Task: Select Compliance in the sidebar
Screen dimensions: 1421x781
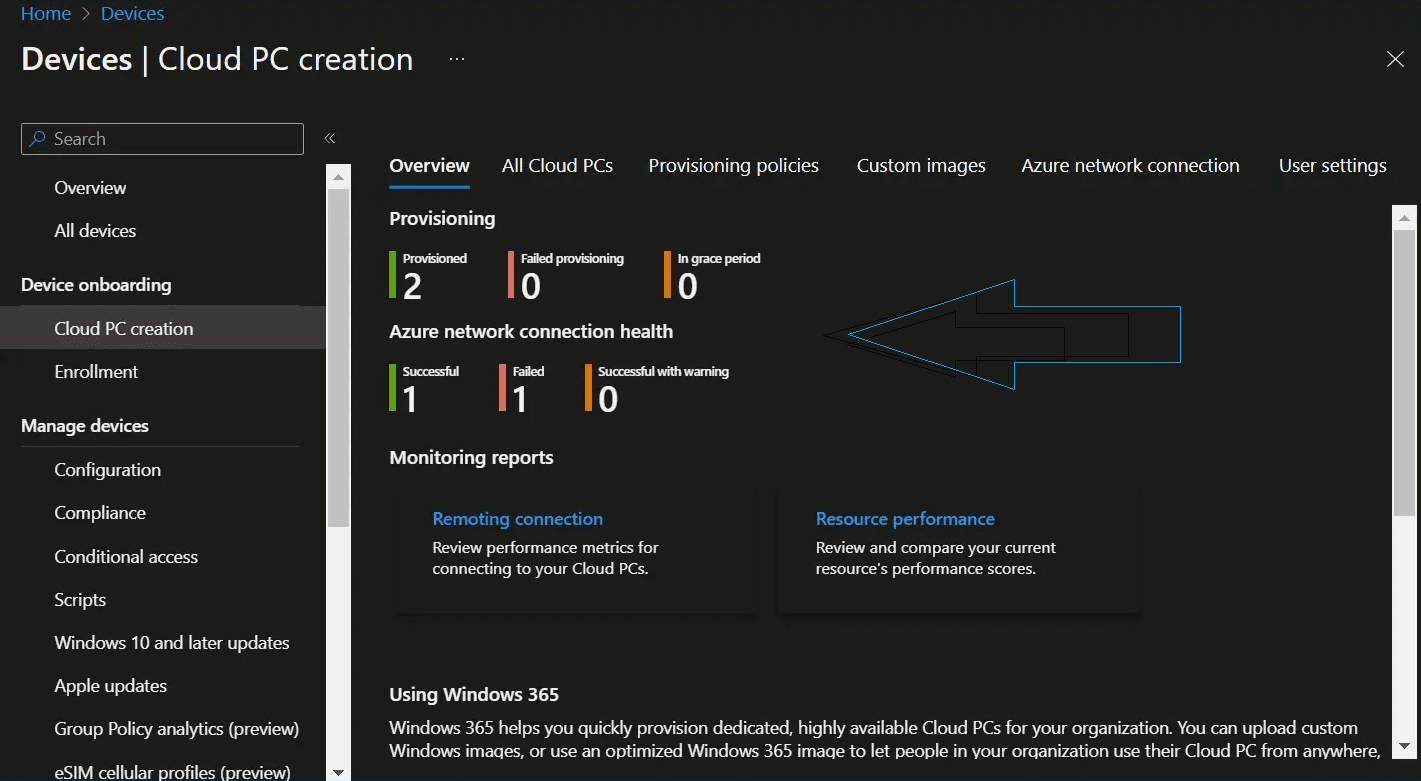Action: [x=100, y=512]
